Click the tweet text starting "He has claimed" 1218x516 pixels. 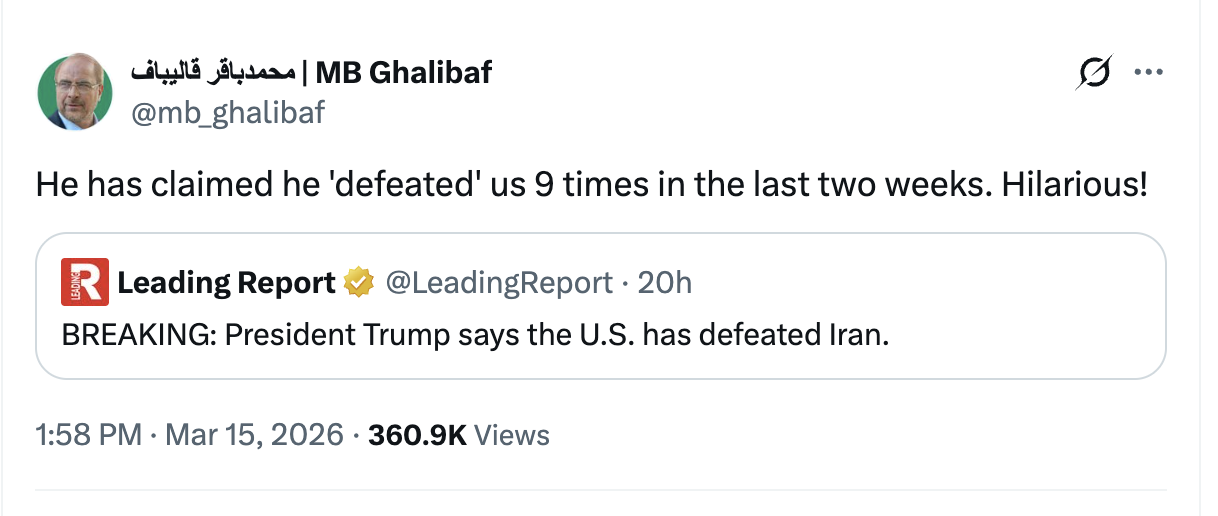590,185
